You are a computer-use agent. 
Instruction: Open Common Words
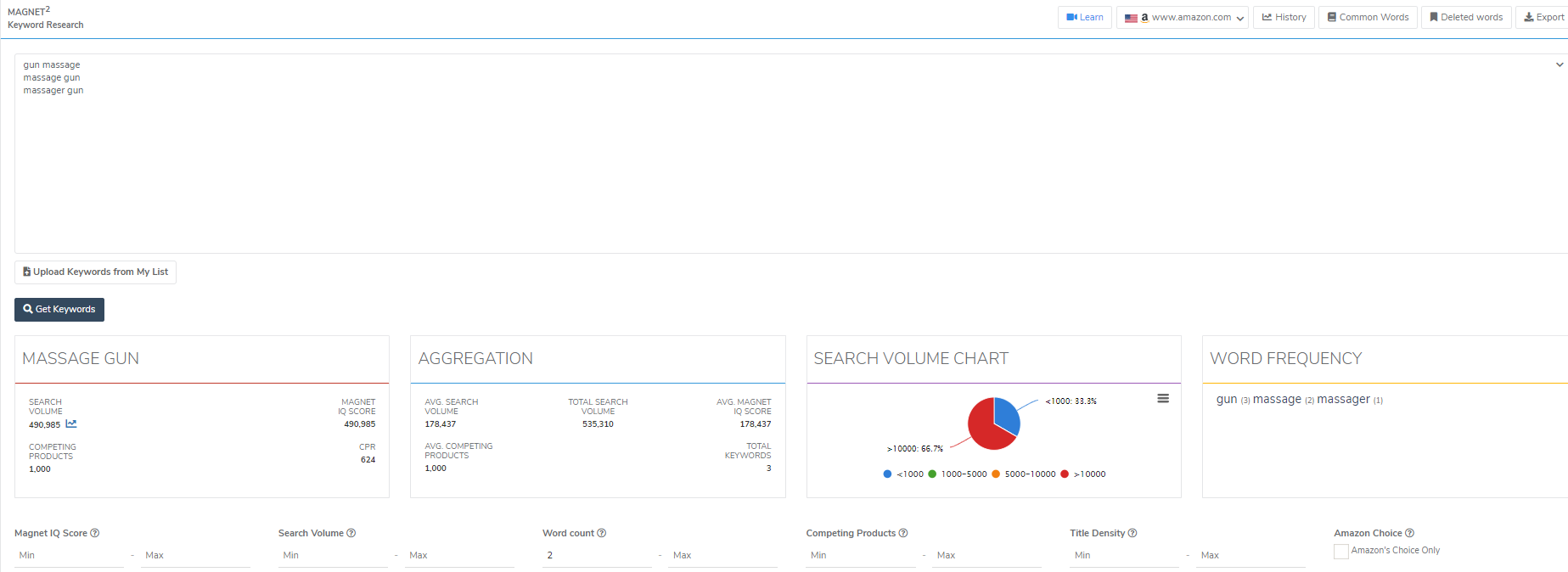tap(1368, 17)
